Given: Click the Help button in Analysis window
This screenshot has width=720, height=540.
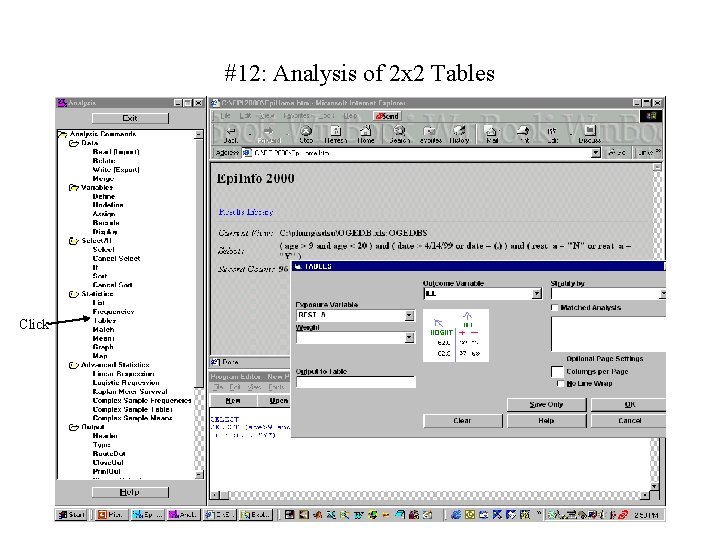Looking at the screenshot, I should pyautogui.click(x=130, y=492).
